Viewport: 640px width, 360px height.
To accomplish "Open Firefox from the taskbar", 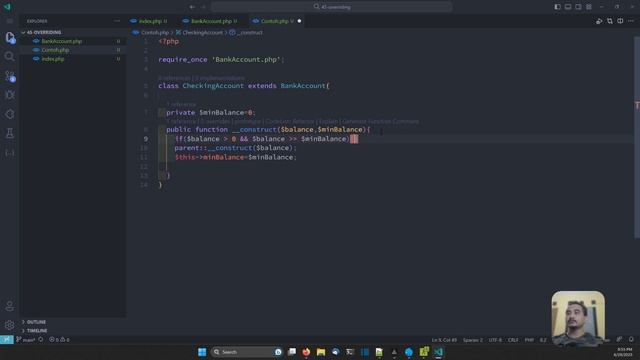I will click(306, 352).
